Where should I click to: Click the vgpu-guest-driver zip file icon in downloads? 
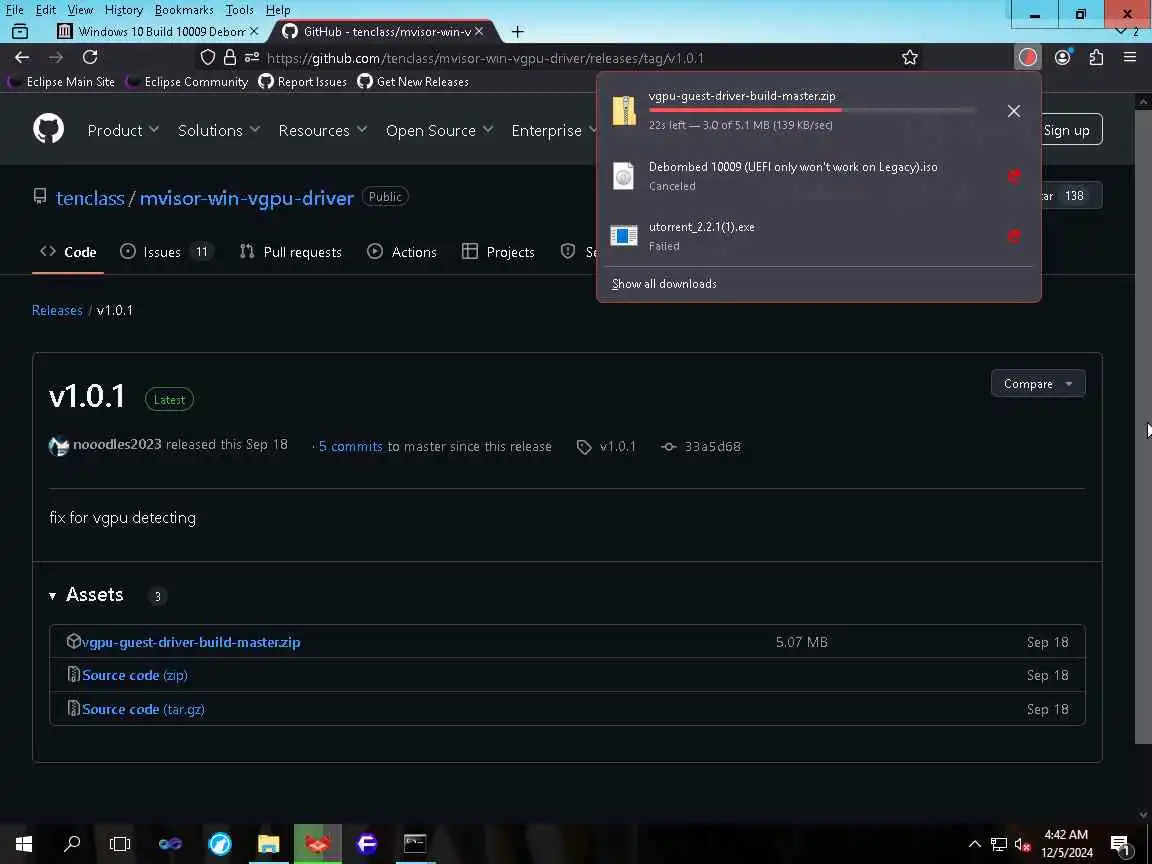click(x=624, y=110)
